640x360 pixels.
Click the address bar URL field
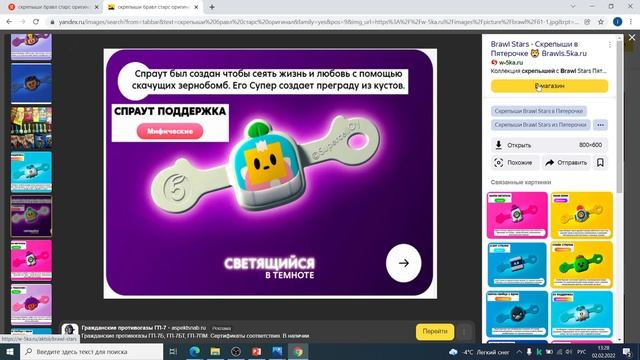[x=318, y=22]
